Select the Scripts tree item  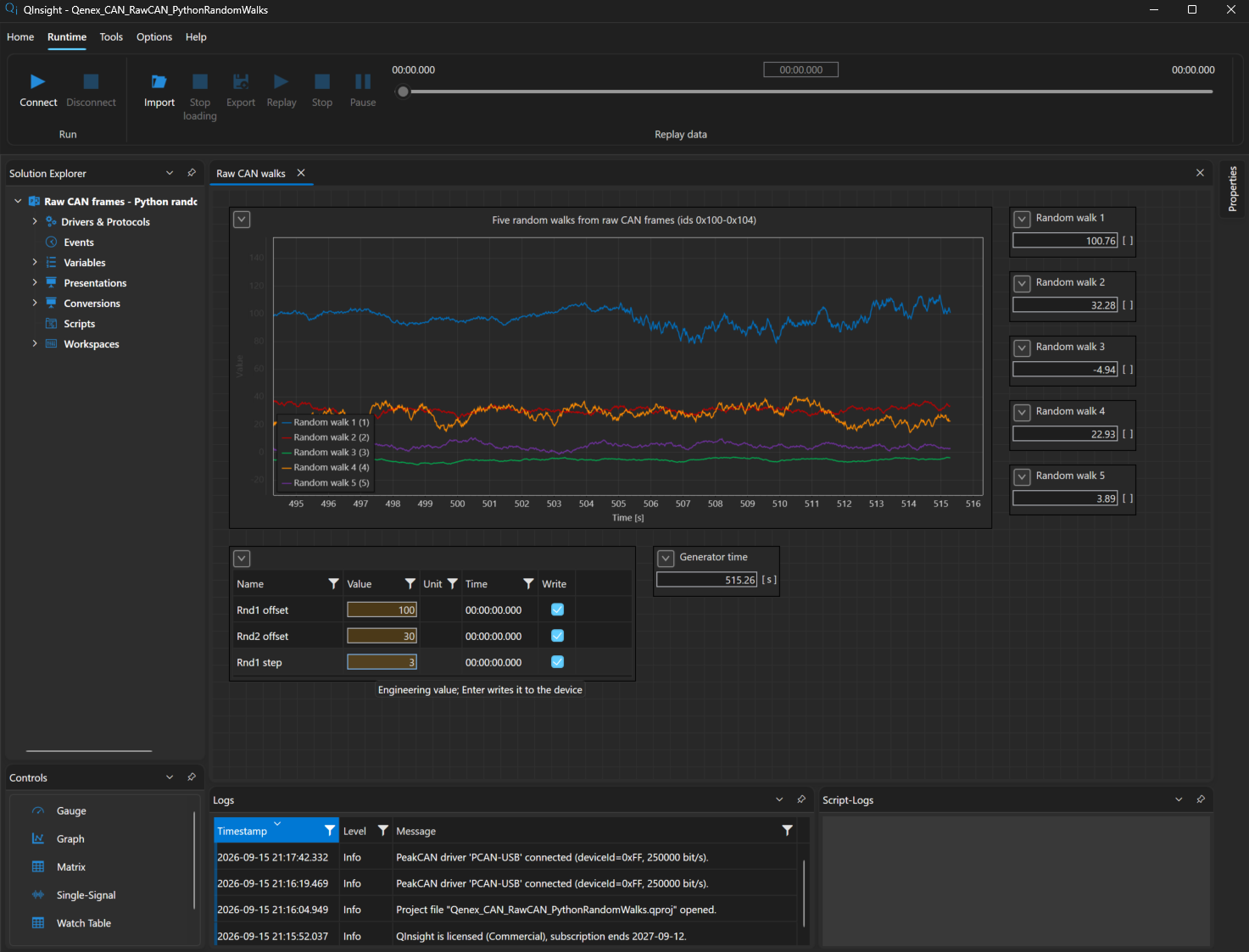tap(79, 324)
